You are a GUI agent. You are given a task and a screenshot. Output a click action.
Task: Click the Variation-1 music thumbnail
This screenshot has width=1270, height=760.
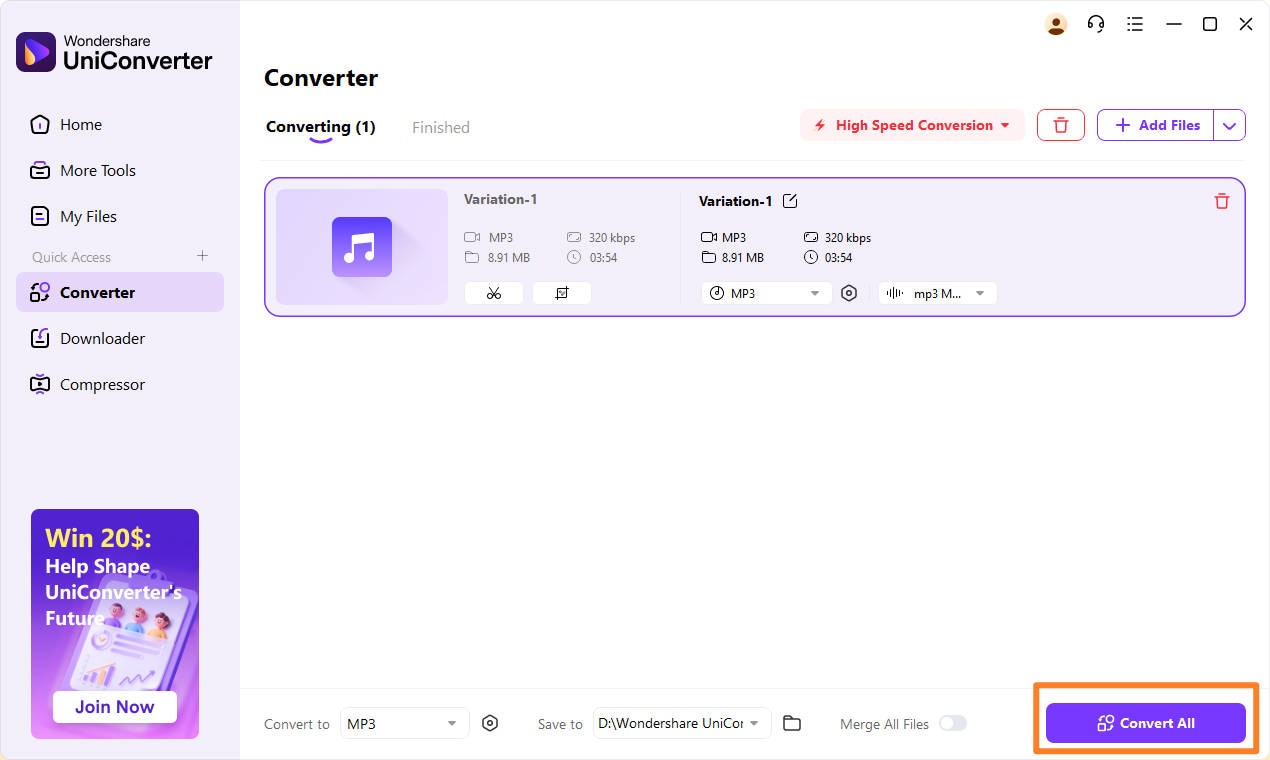(x=362, y=247)
